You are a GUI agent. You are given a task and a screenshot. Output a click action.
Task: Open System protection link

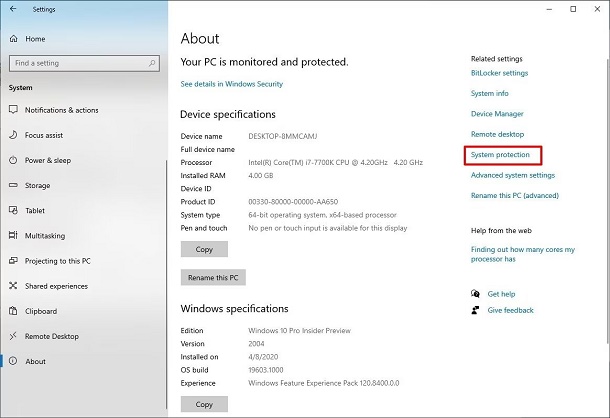point(500,155)
